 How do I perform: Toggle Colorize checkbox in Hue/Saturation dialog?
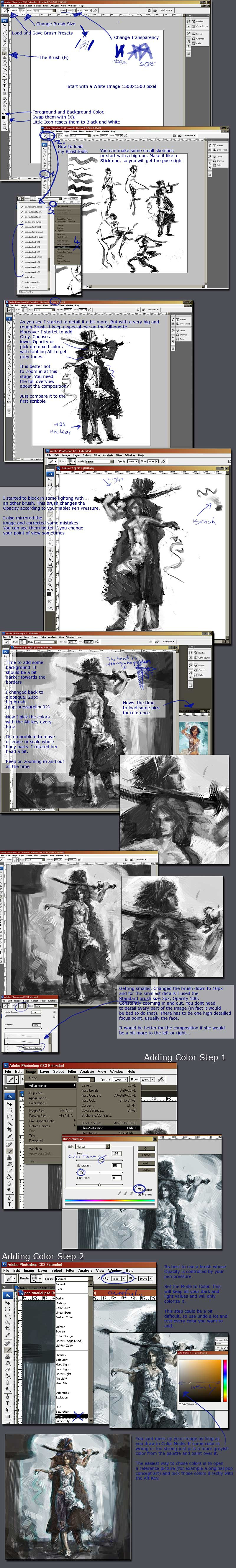pos(140,1190)
